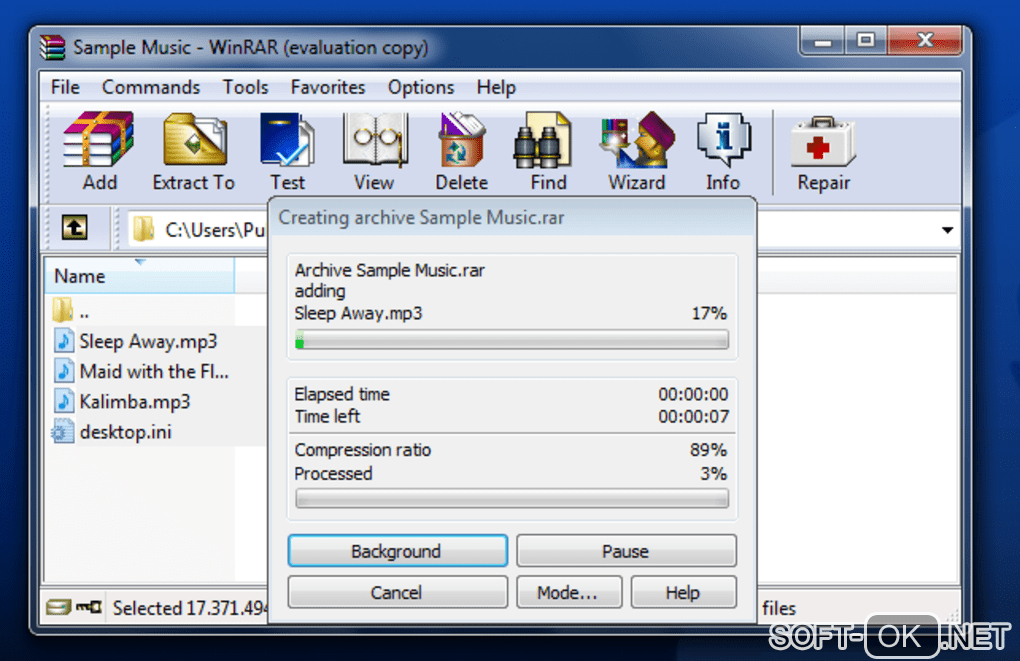
Task: Launch the Wizard toolbar icon
Action: [638, 139]
